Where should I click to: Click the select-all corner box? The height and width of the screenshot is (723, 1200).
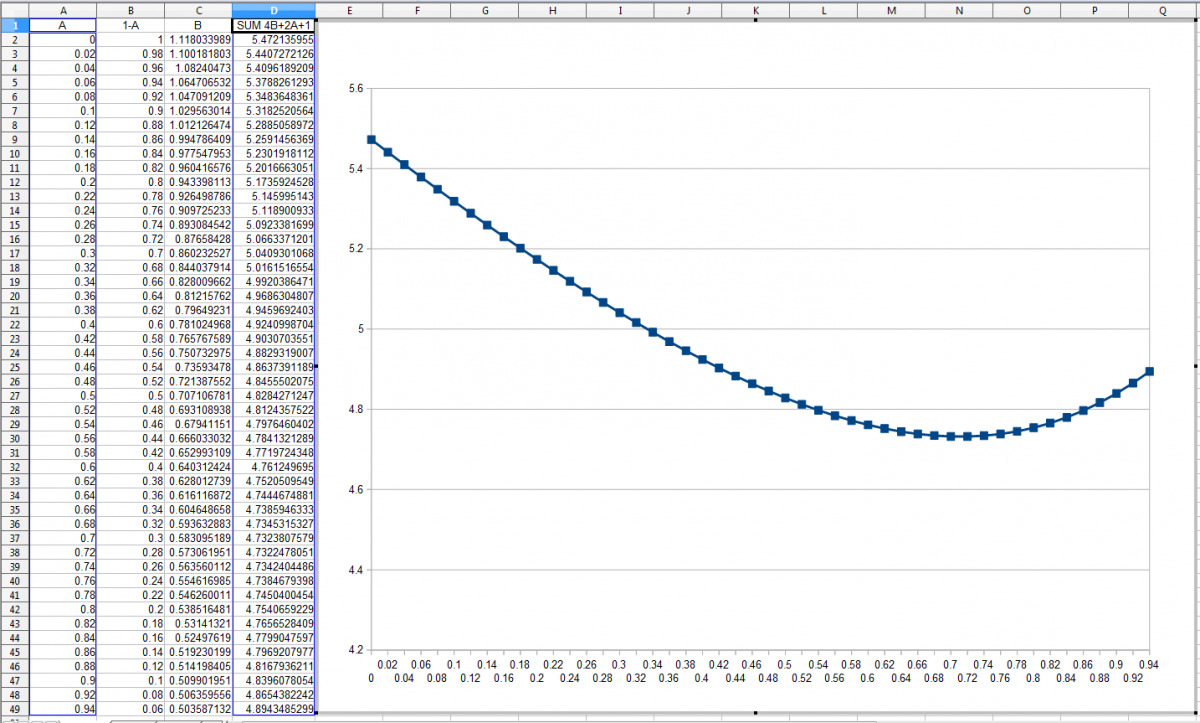[14, 9]
